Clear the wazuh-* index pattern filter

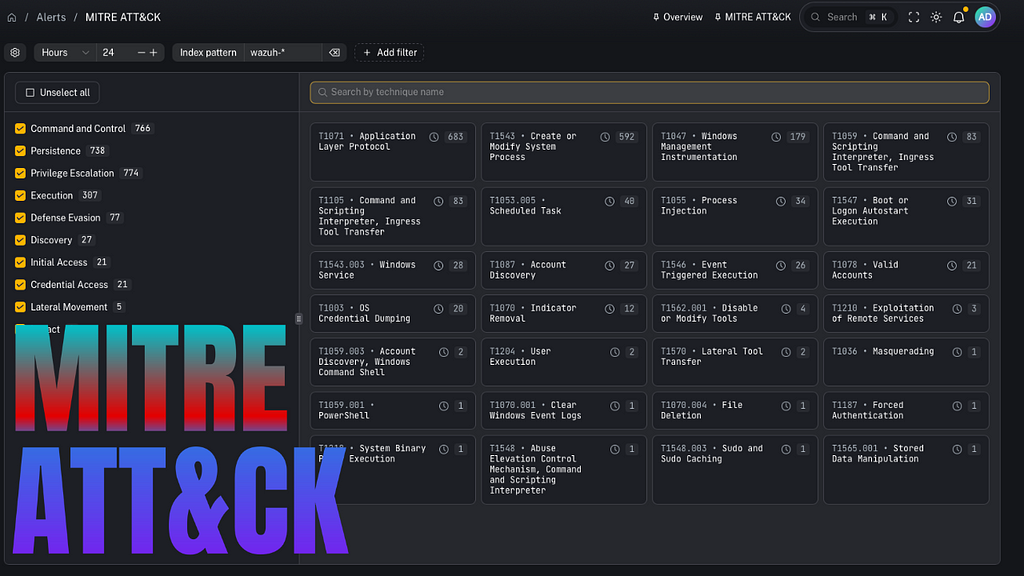tap(334, 52)
